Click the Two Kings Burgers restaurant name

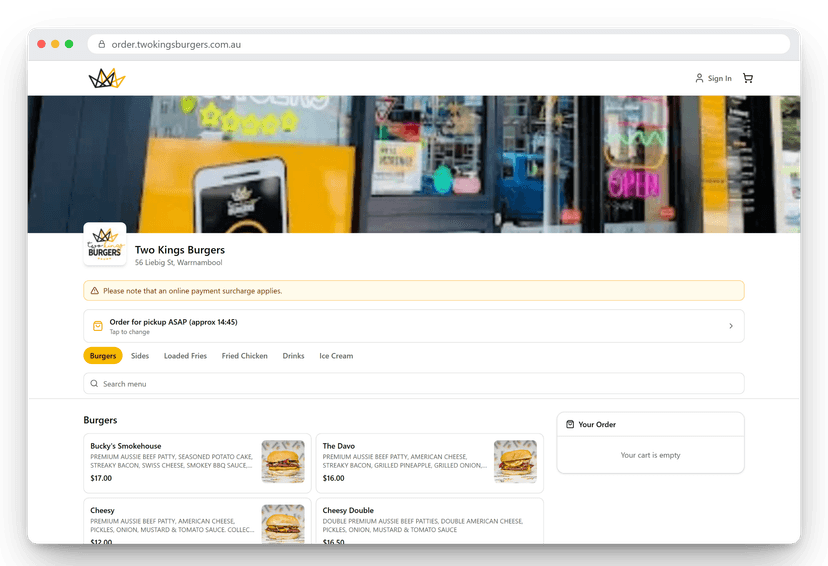pyautogui.click(x=180, y=250)
